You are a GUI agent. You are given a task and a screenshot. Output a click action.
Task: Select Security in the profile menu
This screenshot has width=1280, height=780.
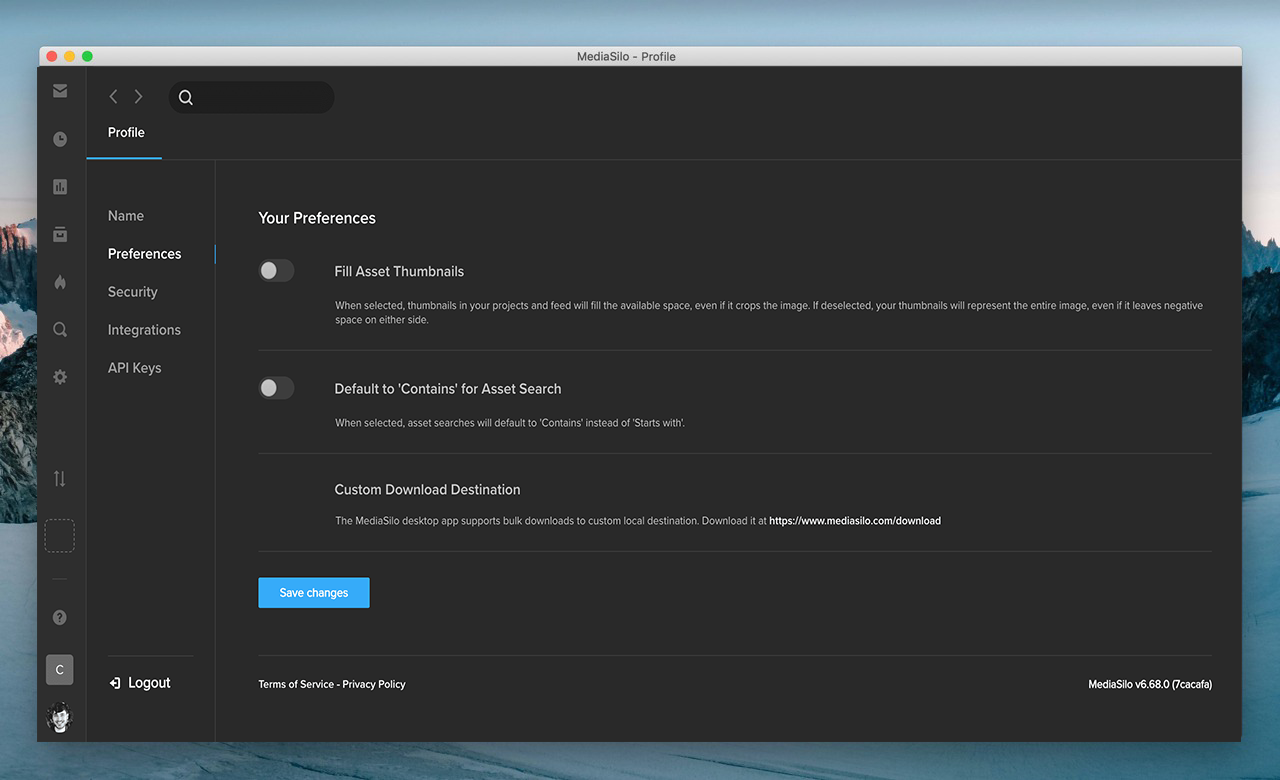pos(133,292)
